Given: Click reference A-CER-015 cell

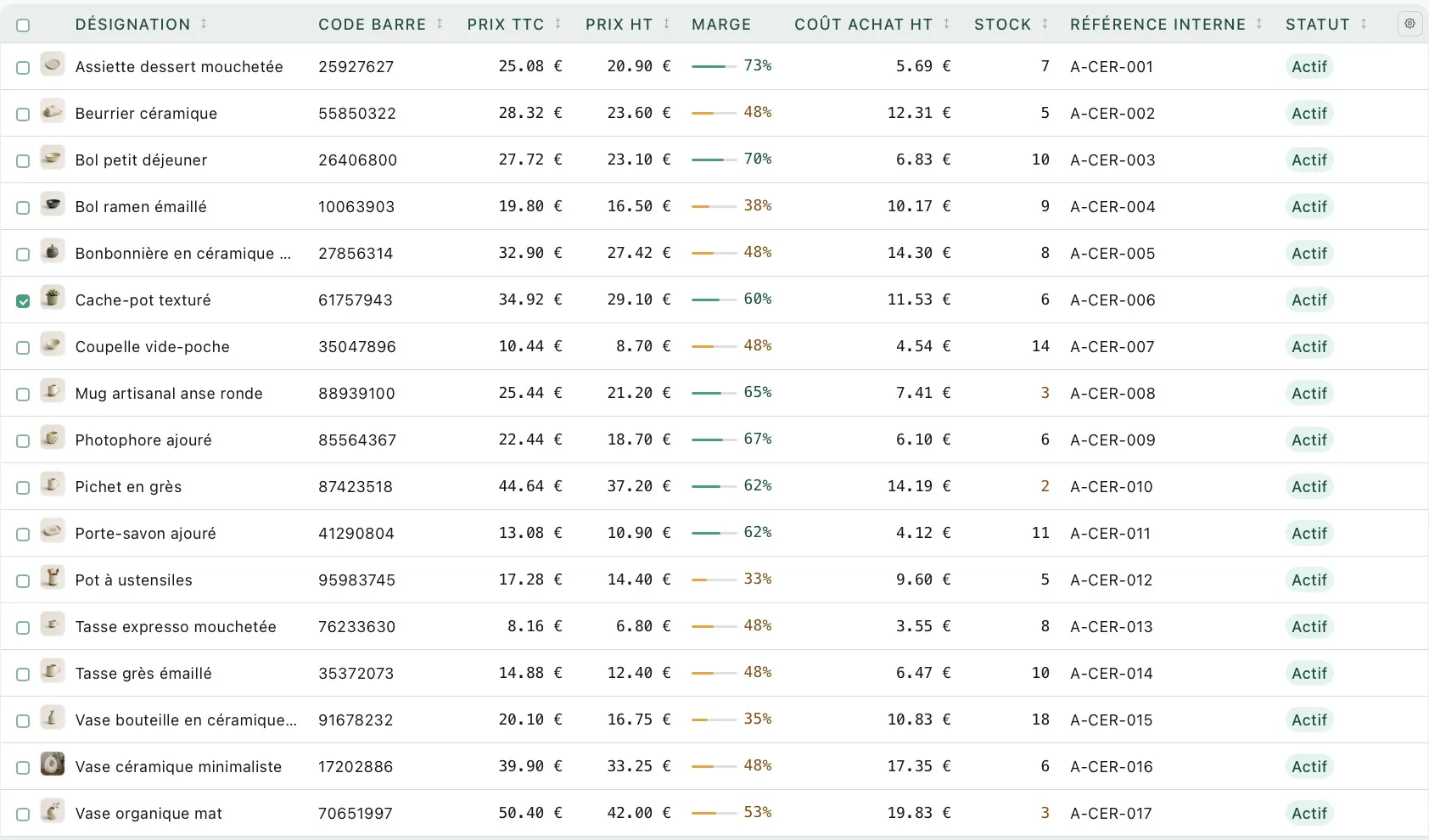Looking at the screenshot, I should click(1112, 720).
